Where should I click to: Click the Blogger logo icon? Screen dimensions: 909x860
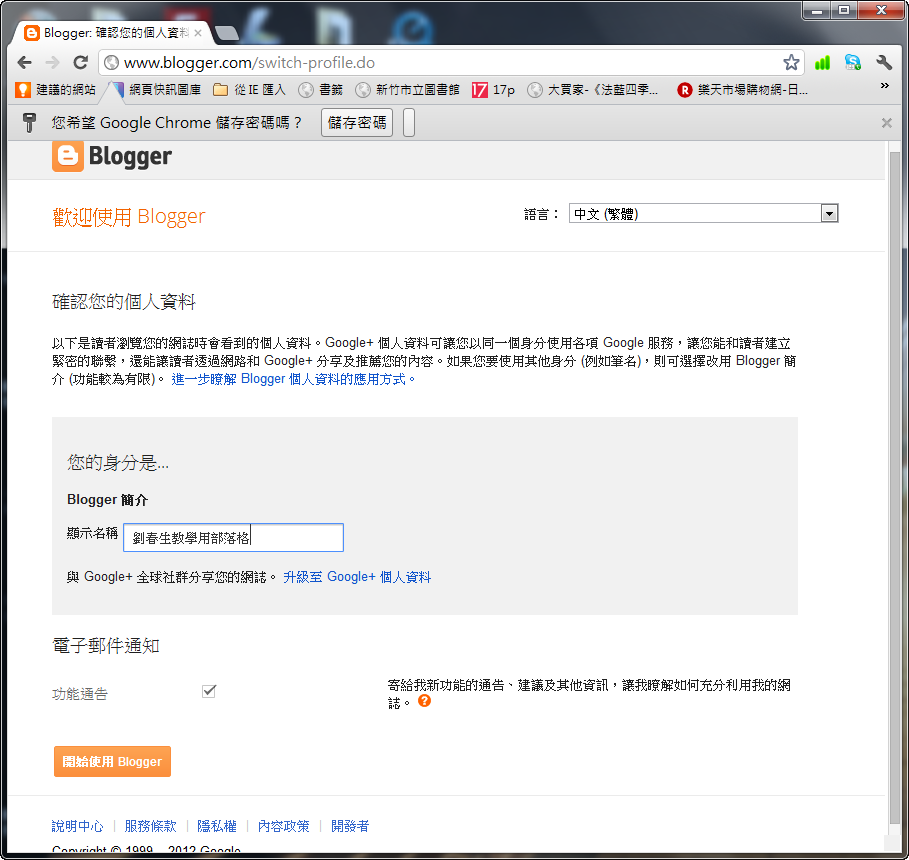pyautogui.click(x=68, y=157)
